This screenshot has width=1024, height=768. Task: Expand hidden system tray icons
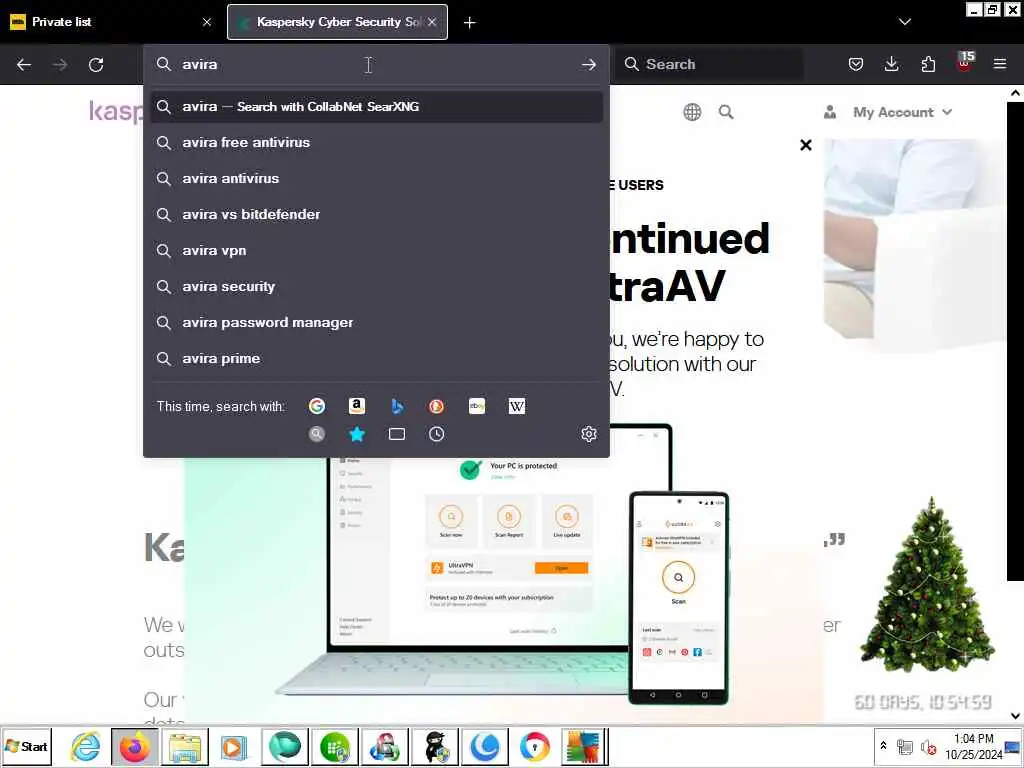click(883, 745)
